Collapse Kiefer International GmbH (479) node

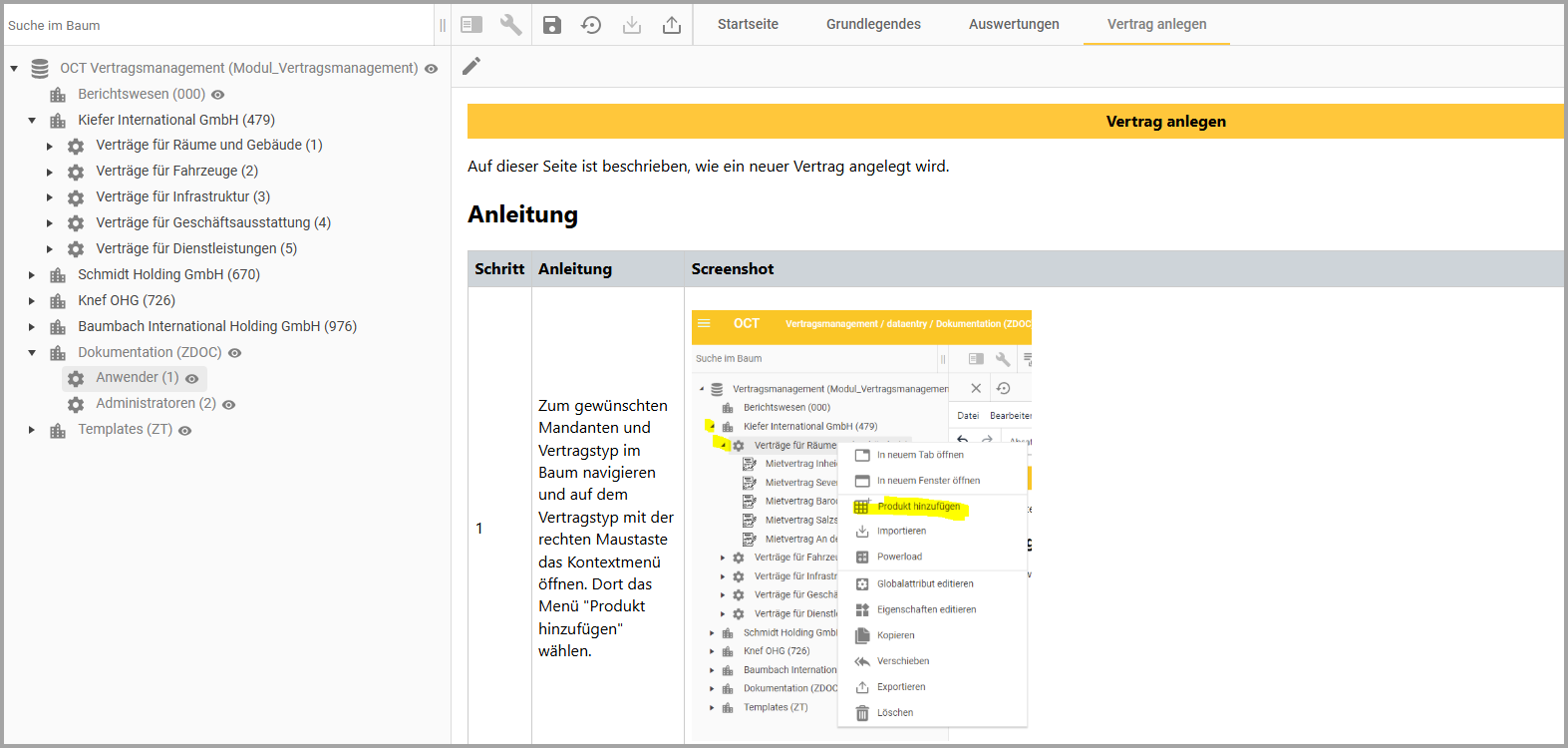point(32,121)
